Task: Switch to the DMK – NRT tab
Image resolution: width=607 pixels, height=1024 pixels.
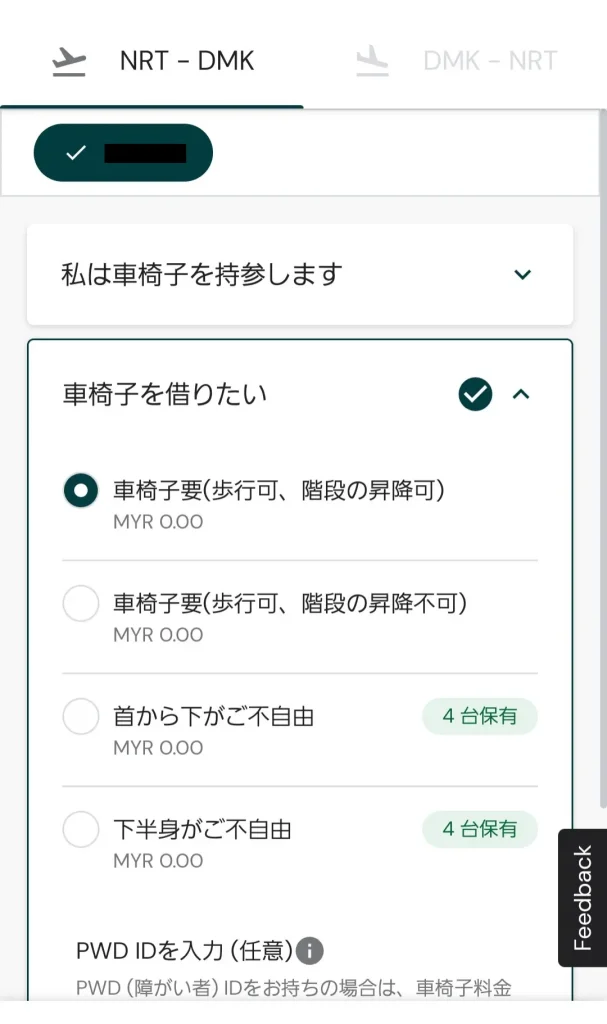Action: pos(490,62)
